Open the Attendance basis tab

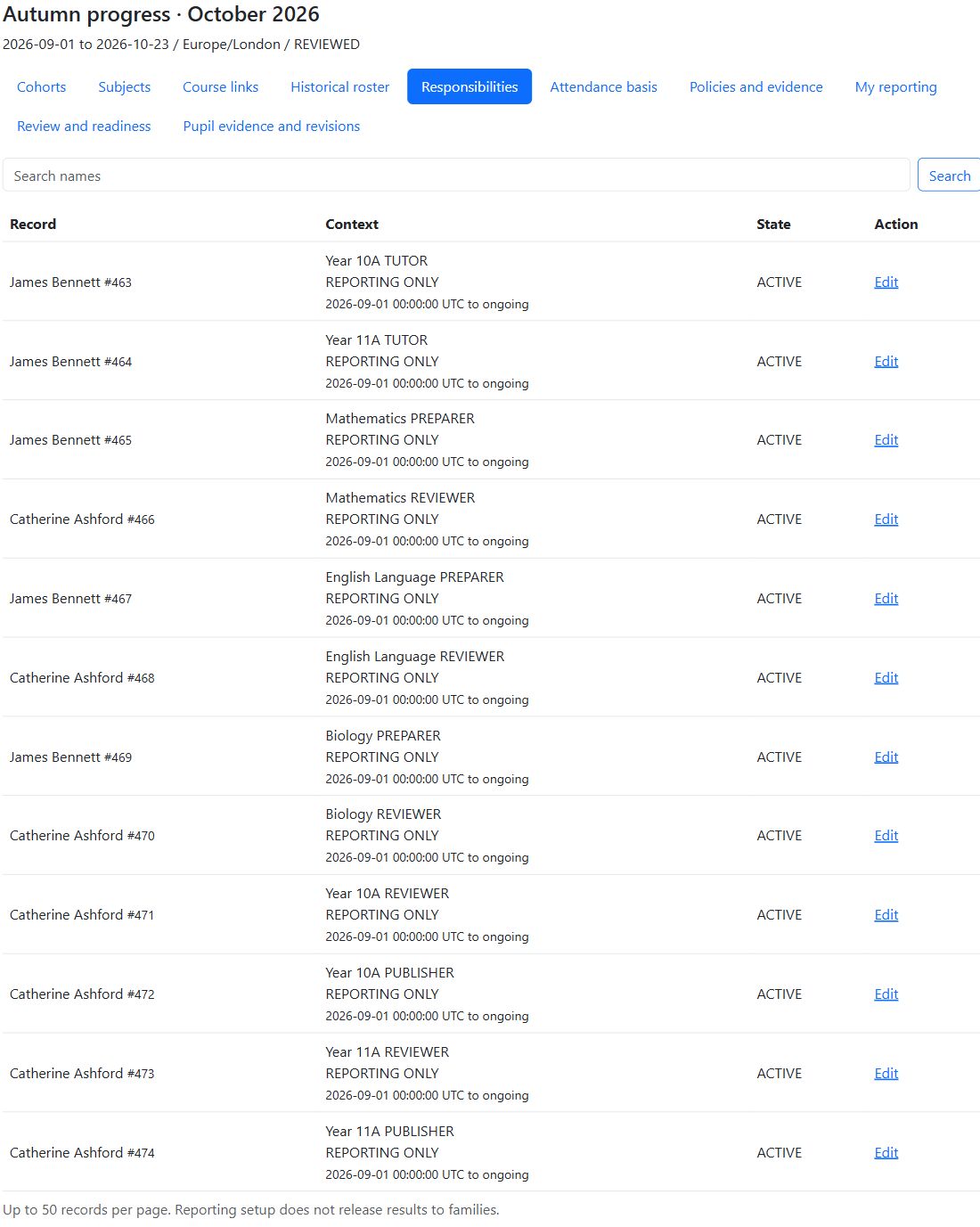coord(604,86)
